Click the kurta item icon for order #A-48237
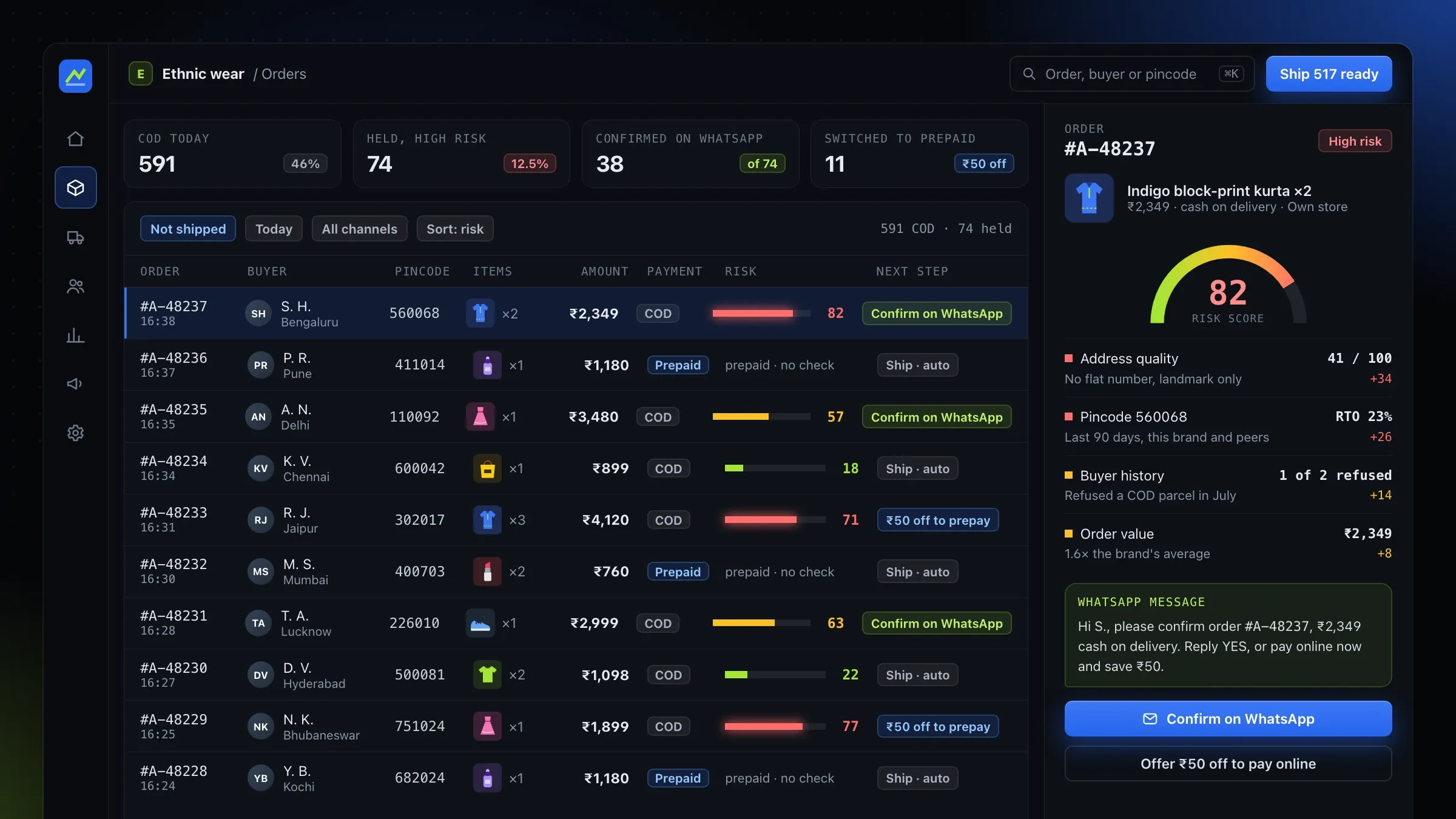Viewport: 1456px width, 819px height. click(x=480, y=313)
